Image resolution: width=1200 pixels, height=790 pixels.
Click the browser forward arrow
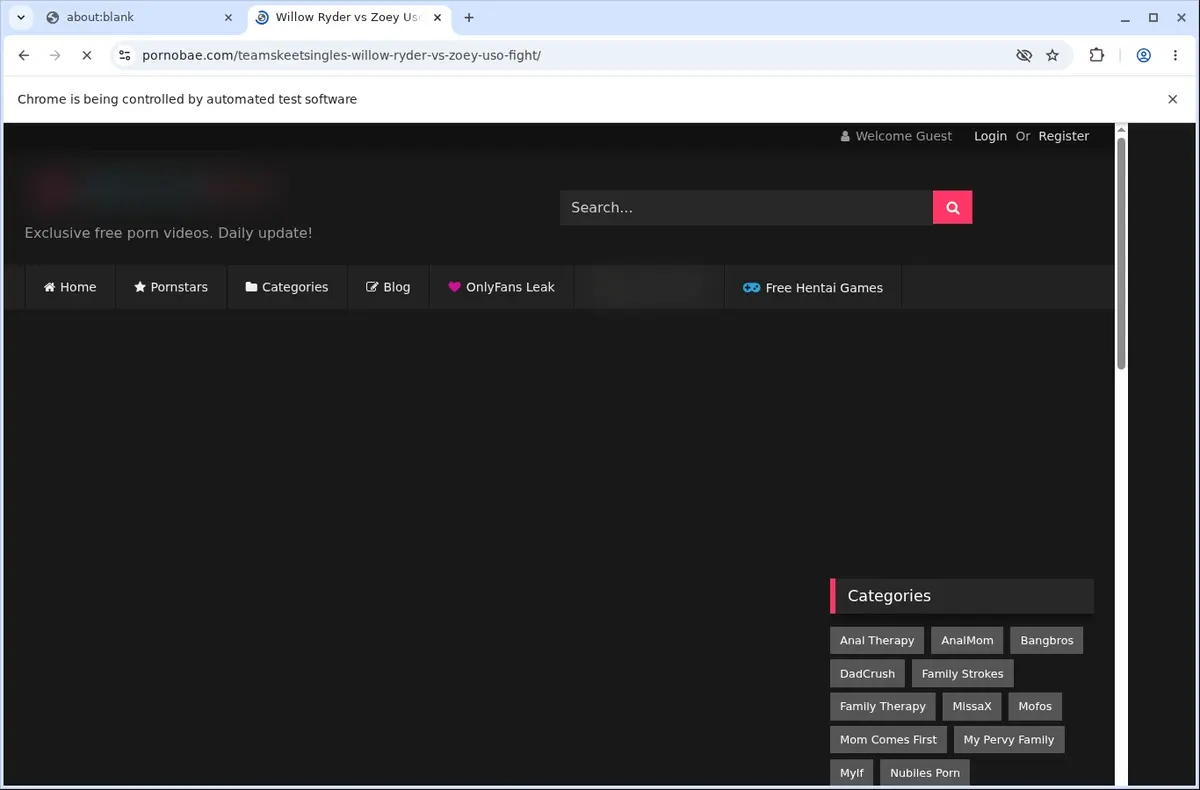click(x=55, y=56)
